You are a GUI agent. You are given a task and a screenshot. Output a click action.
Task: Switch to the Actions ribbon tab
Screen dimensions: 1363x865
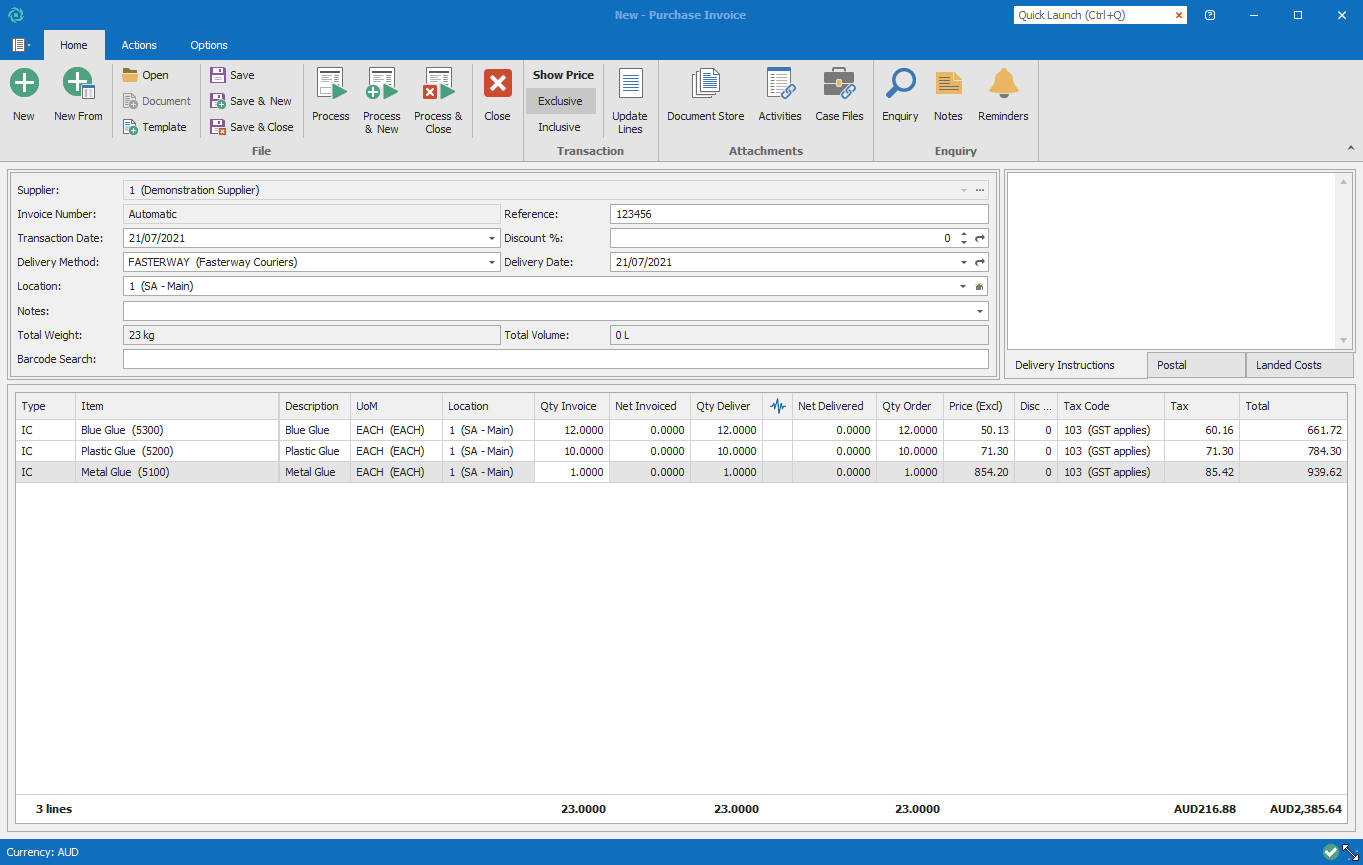click(x=139, y=45)
